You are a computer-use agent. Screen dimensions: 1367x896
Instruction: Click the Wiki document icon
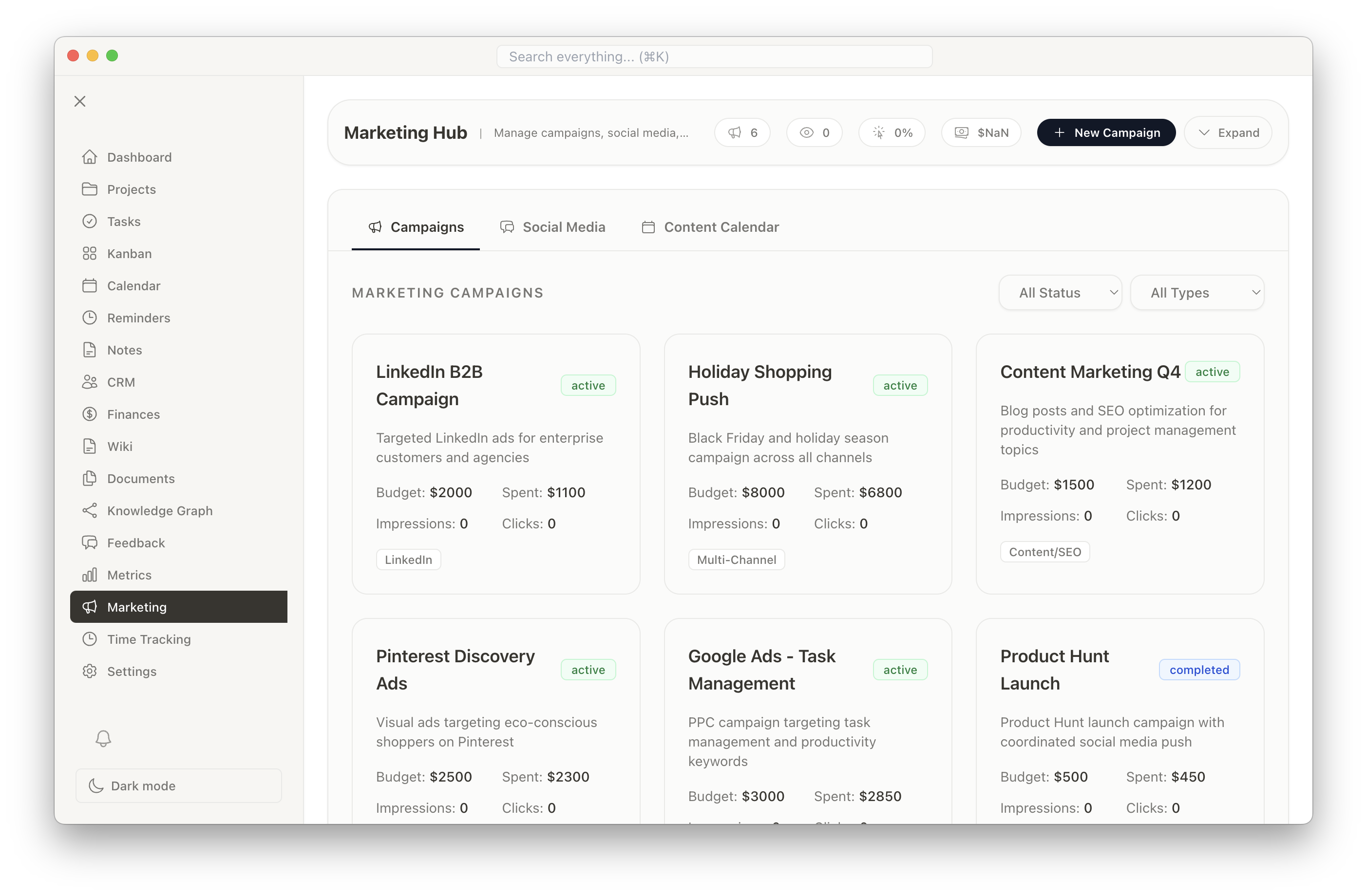pos(90,446)
